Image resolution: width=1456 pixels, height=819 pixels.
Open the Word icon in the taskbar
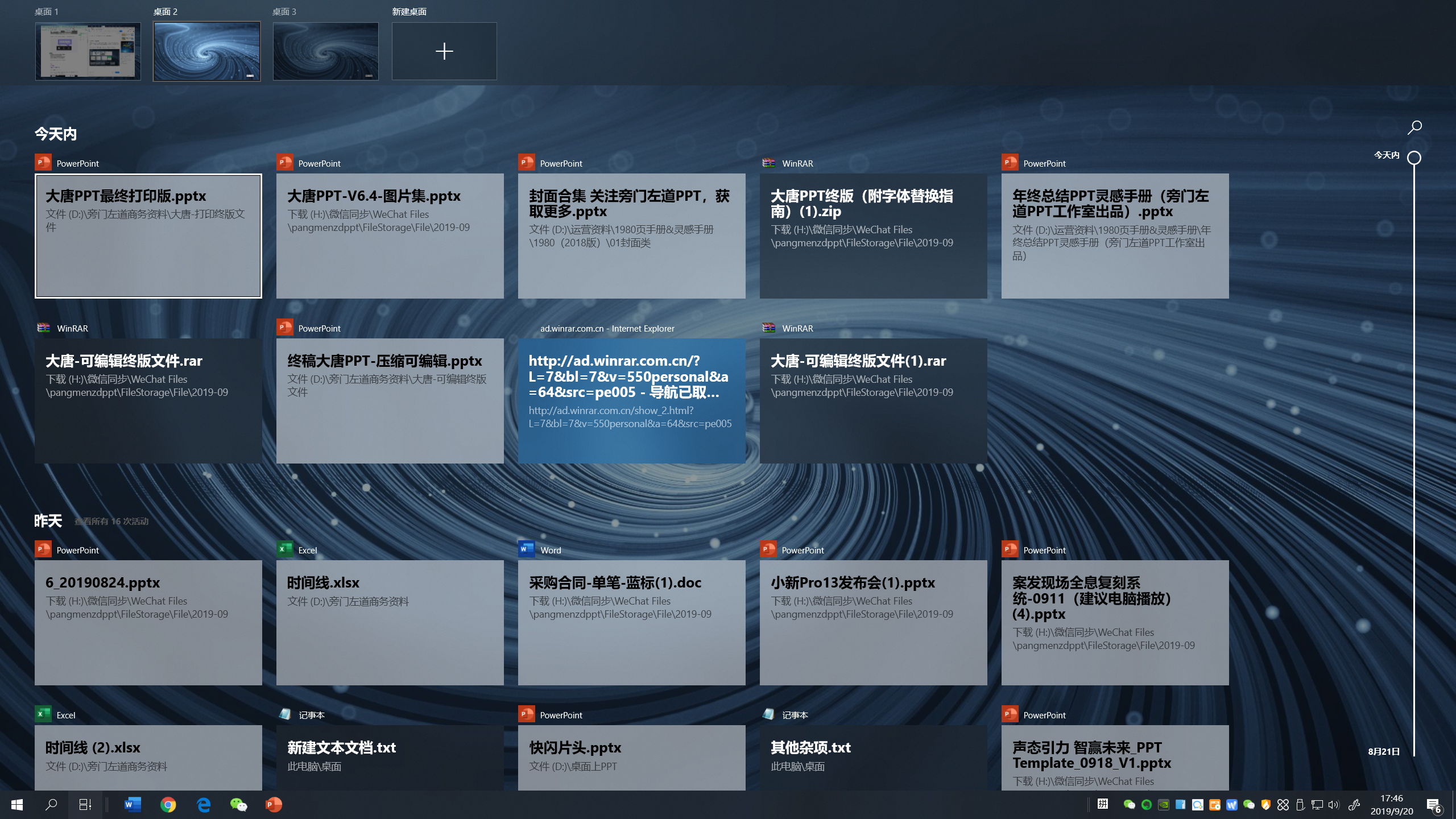(x=133, y=804)
